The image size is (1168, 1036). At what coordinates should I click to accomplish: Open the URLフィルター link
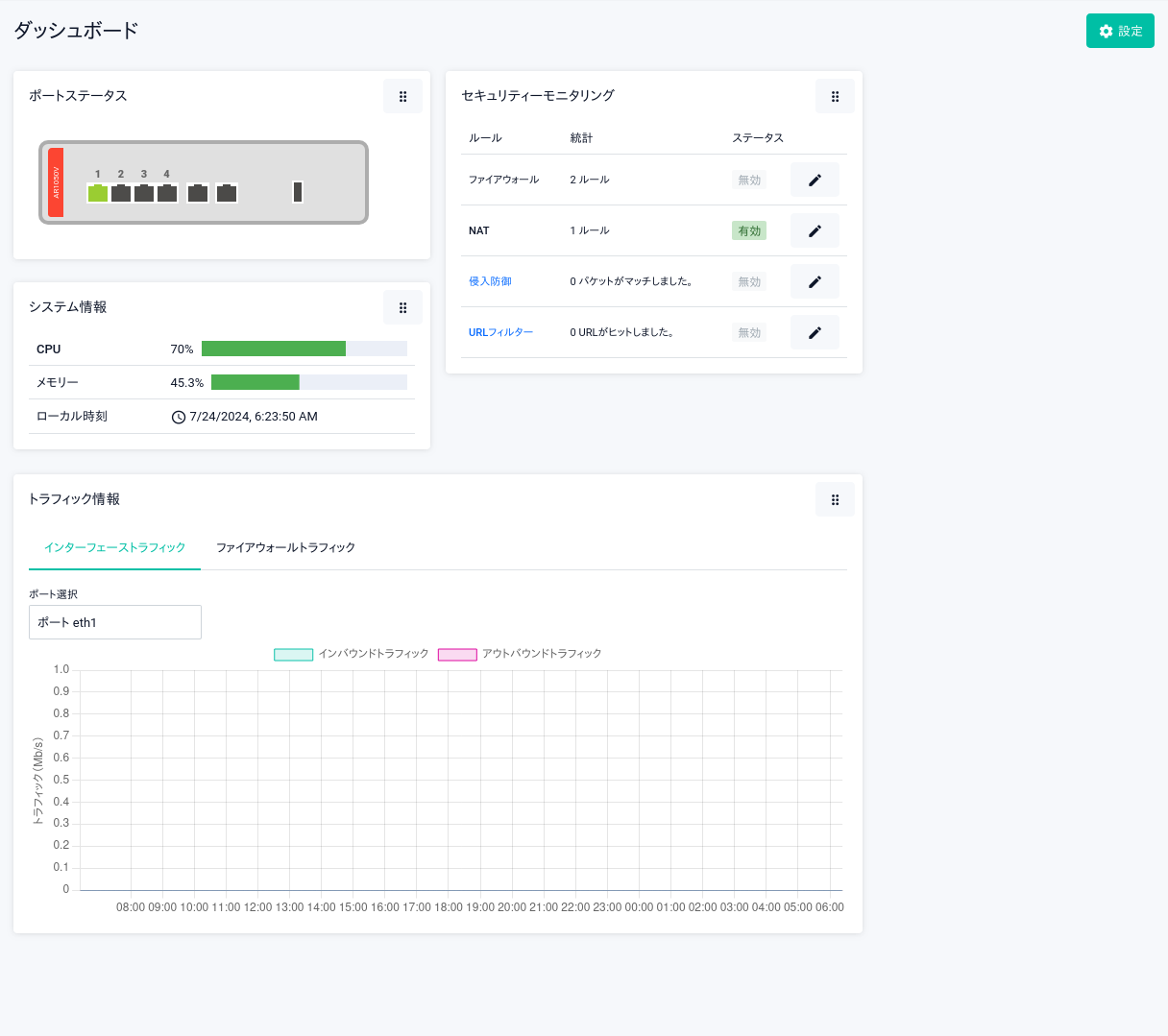500,332
